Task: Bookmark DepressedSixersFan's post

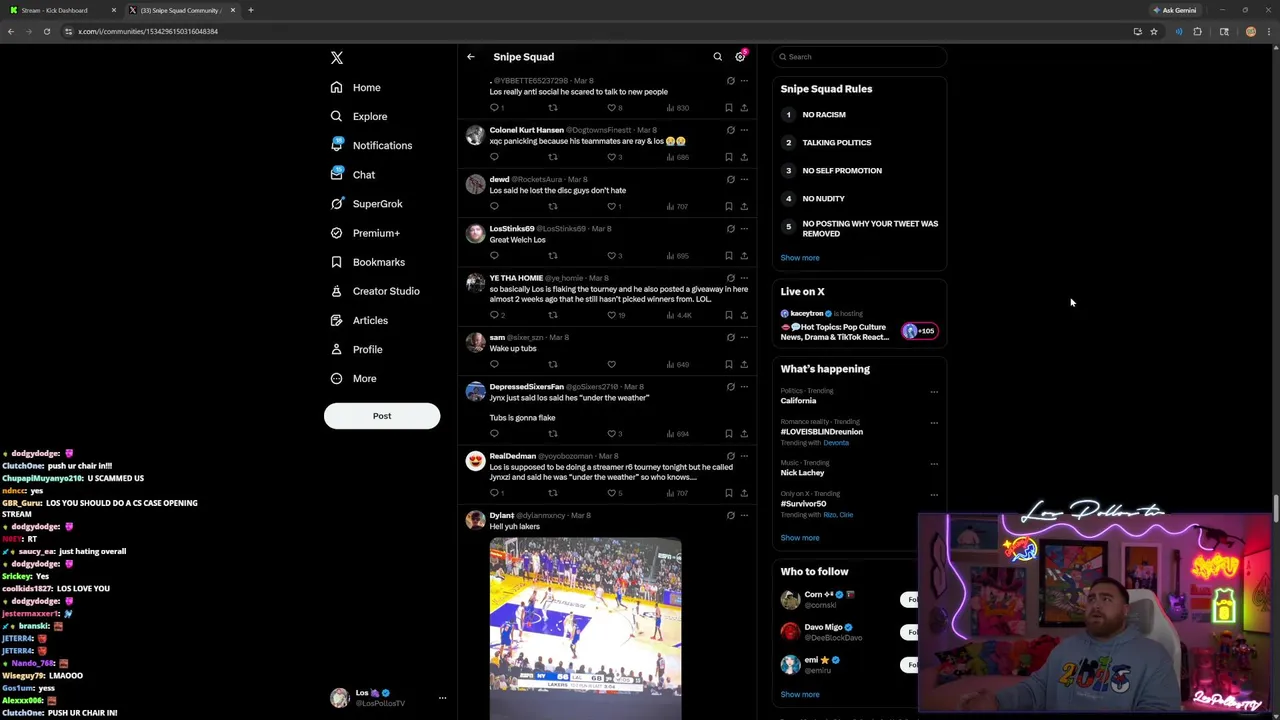Action: [728, 434]
